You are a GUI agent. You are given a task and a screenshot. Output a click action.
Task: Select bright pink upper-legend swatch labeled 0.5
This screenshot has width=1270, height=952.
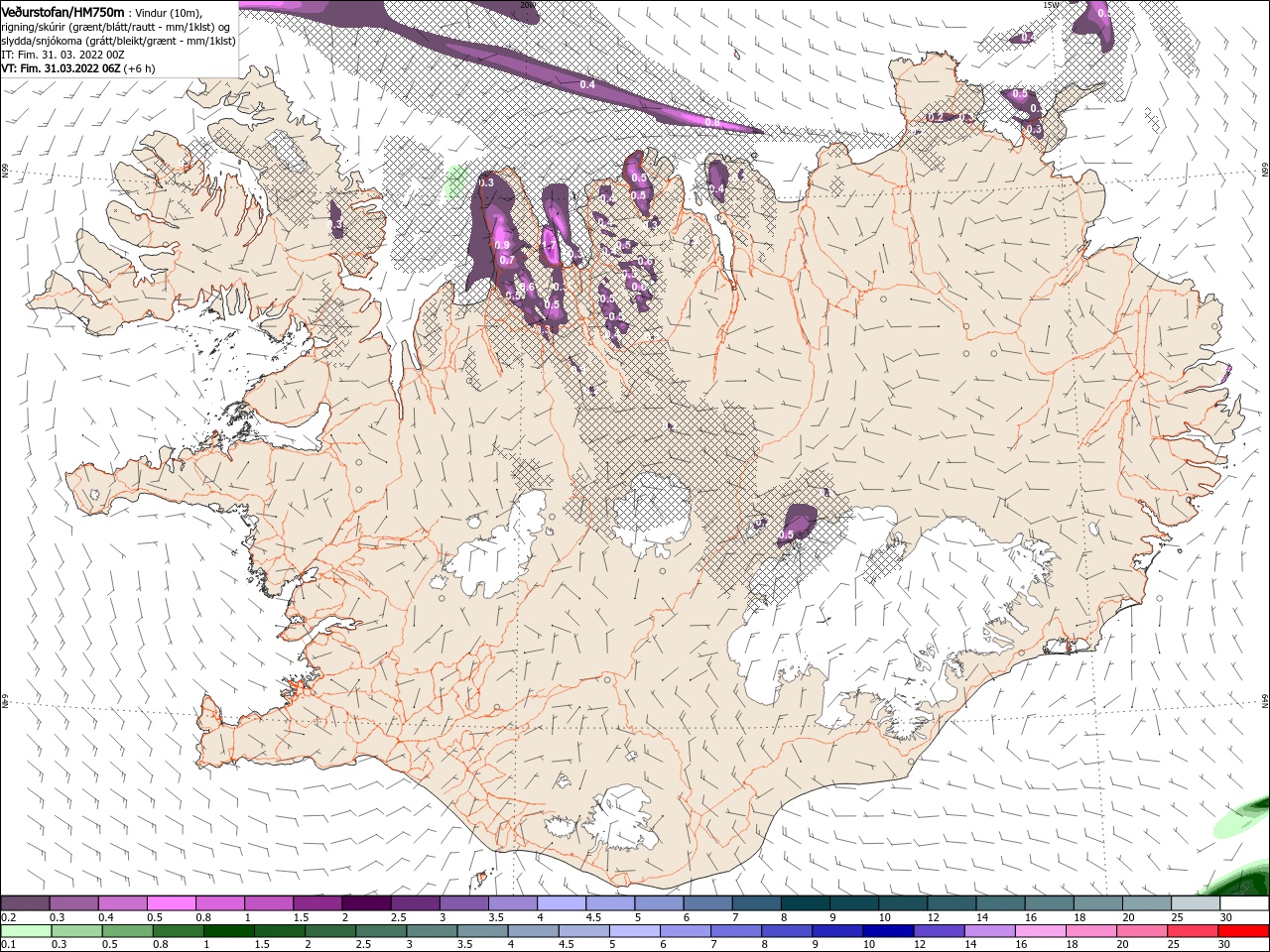(172, 903)
